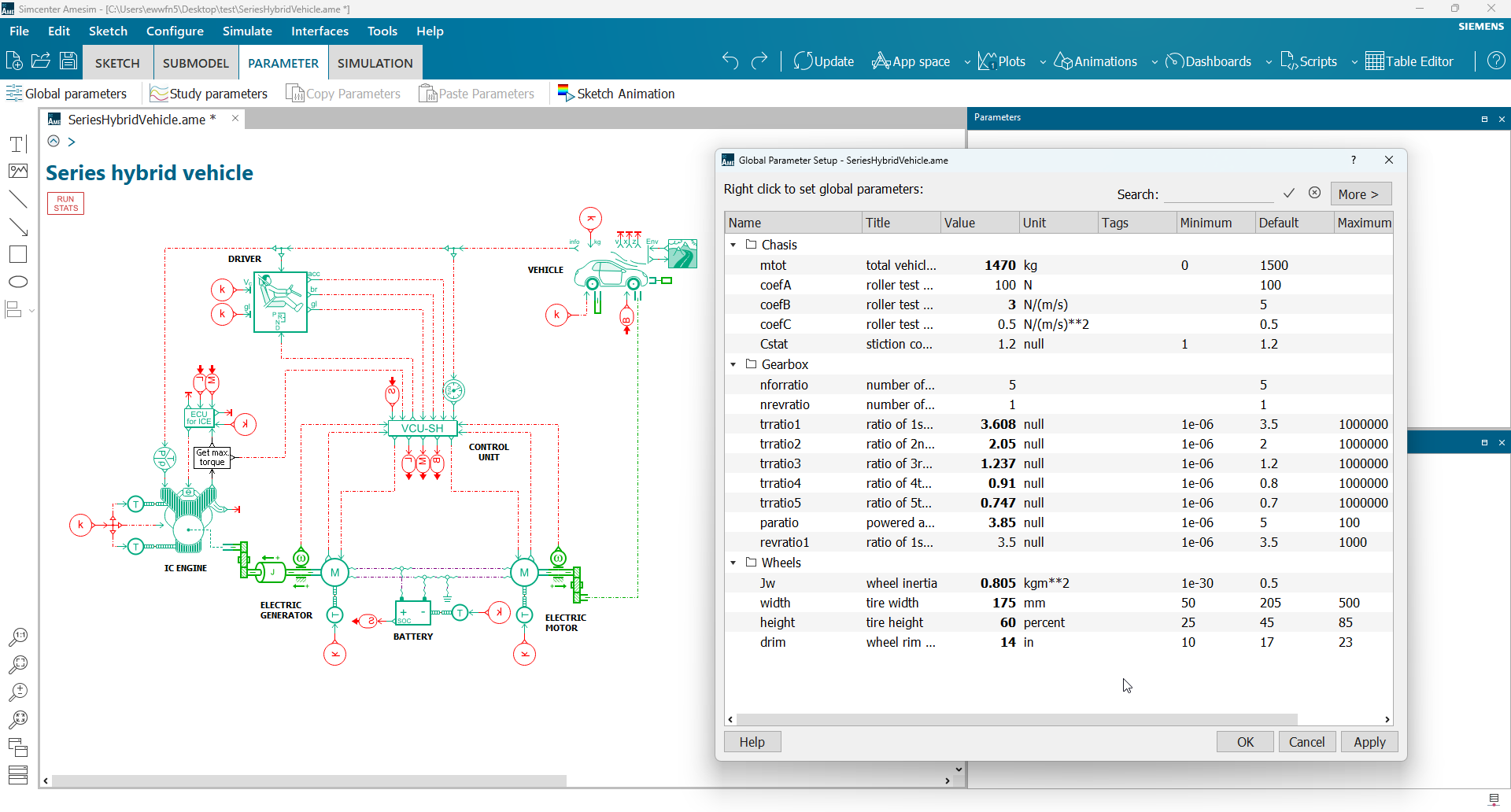The image size is (1511, 812).
Task: Click the Value column header
Action: click(980, 223)
